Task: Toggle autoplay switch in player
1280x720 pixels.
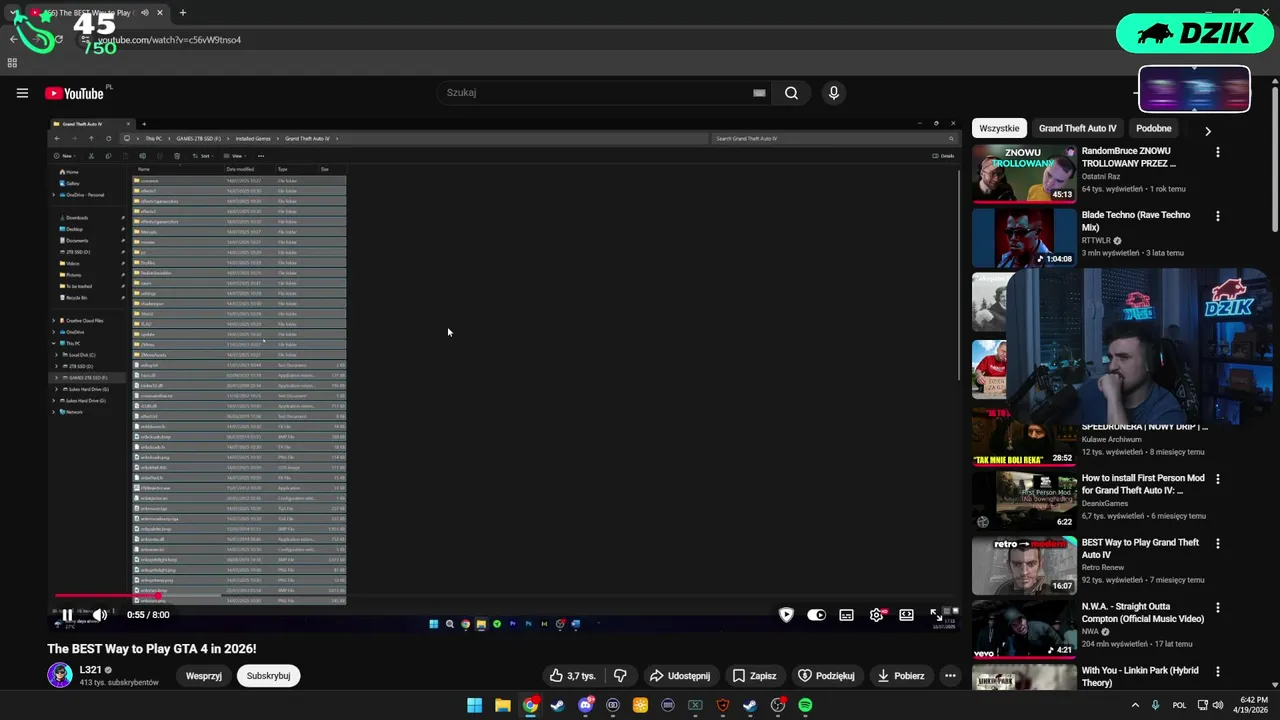Action: [x=816, y=615]
